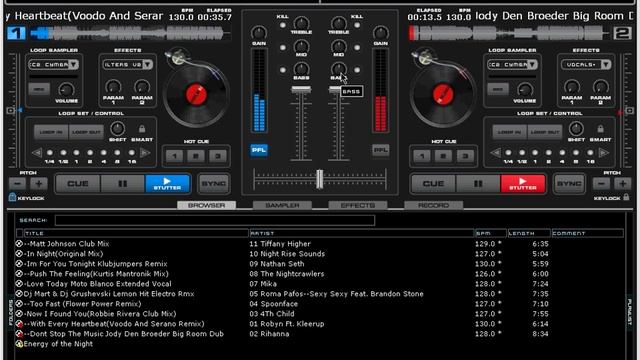Click deck 1 bass knob
640x360 pixels.
(301, 69)
